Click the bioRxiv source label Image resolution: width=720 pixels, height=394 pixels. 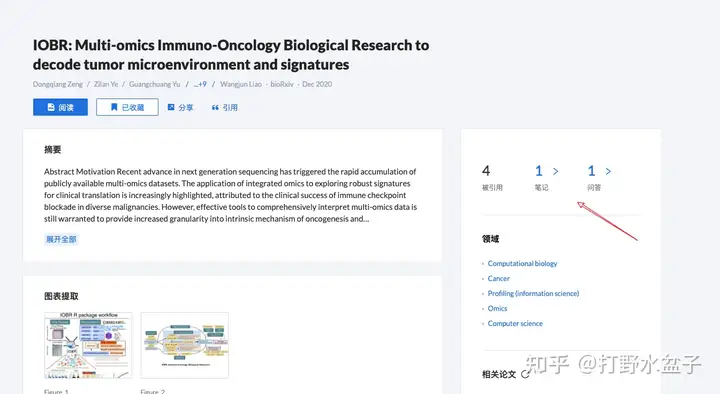tap(281, 84)
